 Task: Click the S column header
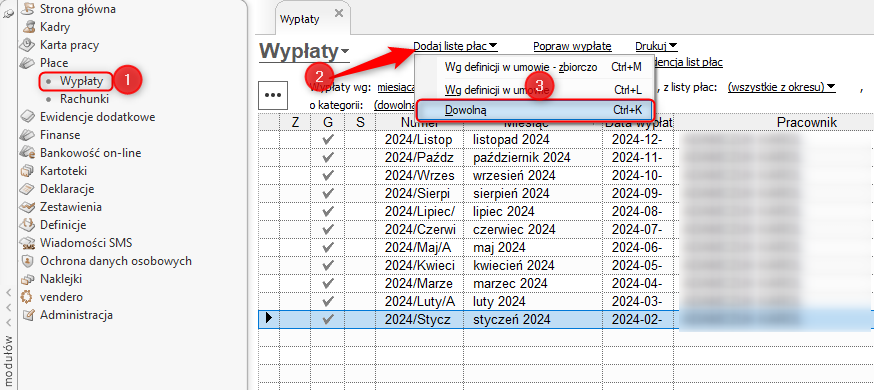(360, 122)
